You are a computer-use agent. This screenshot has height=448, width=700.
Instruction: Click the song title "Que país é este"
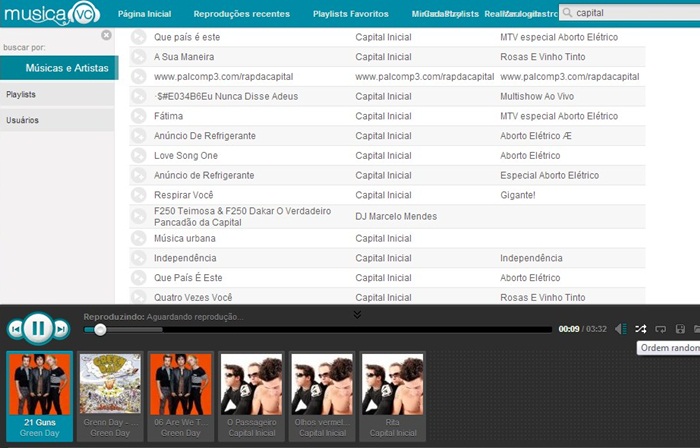187,37
